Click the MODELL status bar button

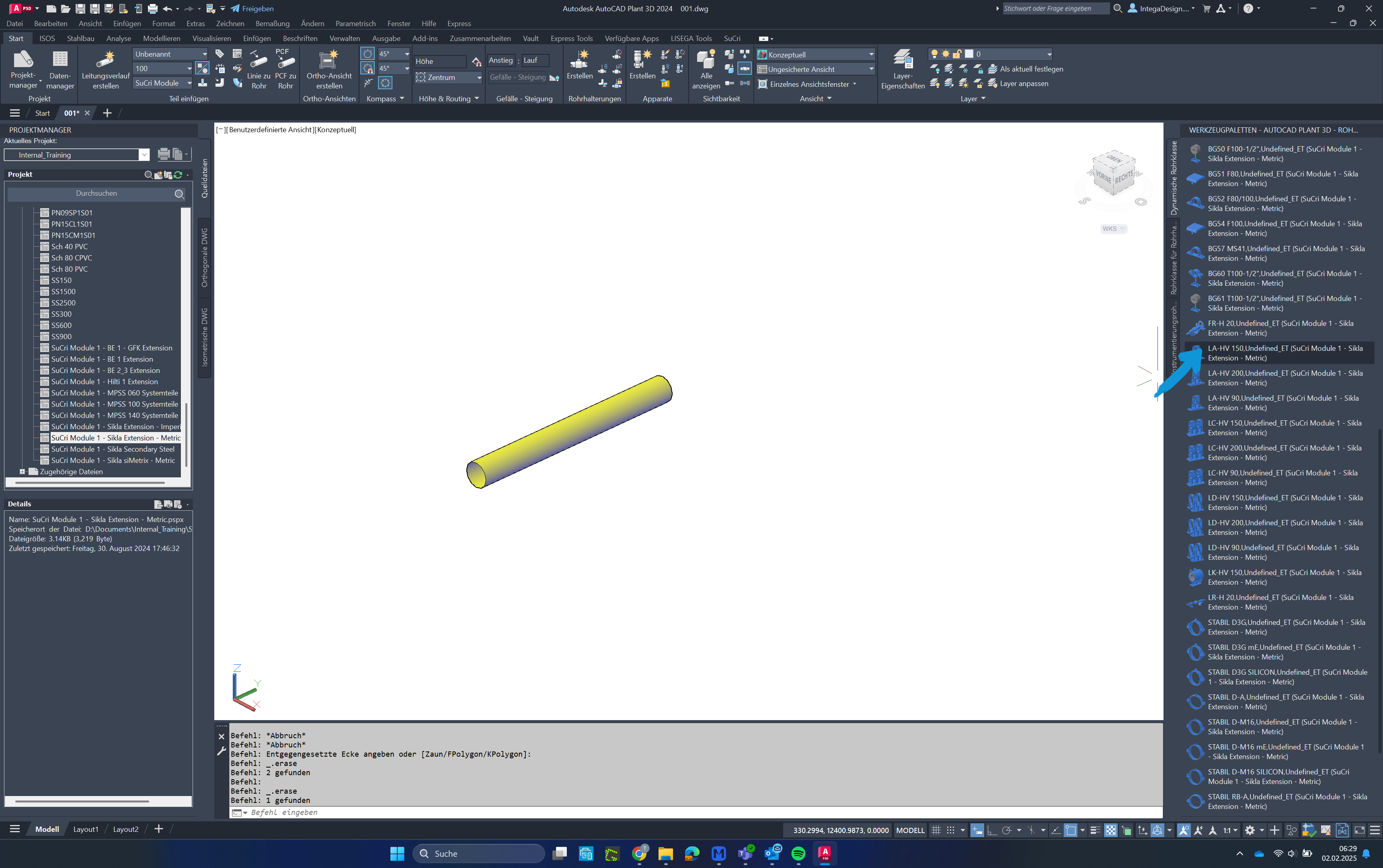(x=910, y=830)
